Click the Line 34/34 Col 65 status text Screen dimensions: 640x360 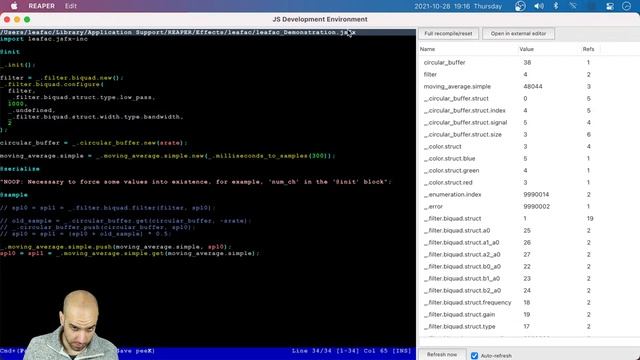pos(351,351)
